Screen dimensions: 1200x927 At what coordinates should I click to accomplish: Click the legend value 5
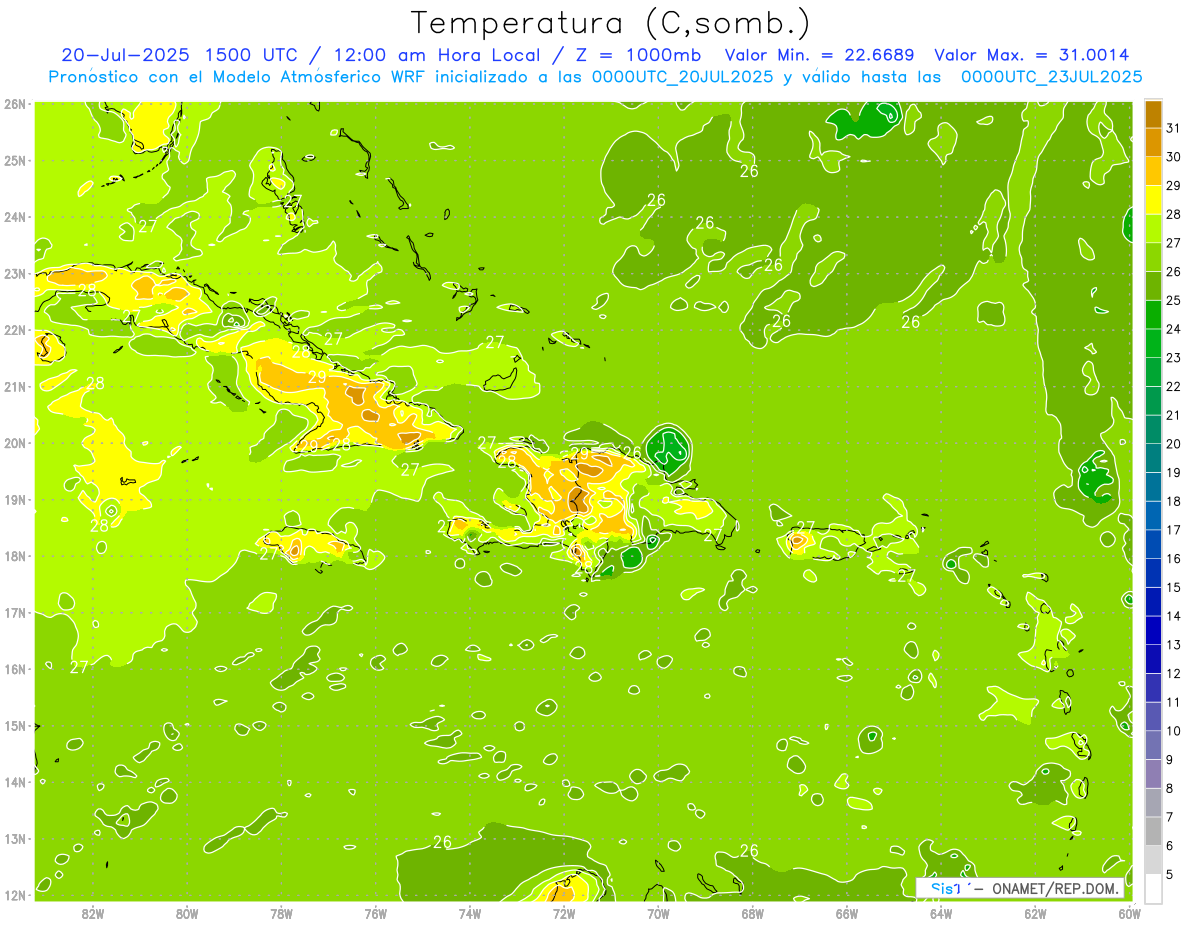[x=1170, y=874]
